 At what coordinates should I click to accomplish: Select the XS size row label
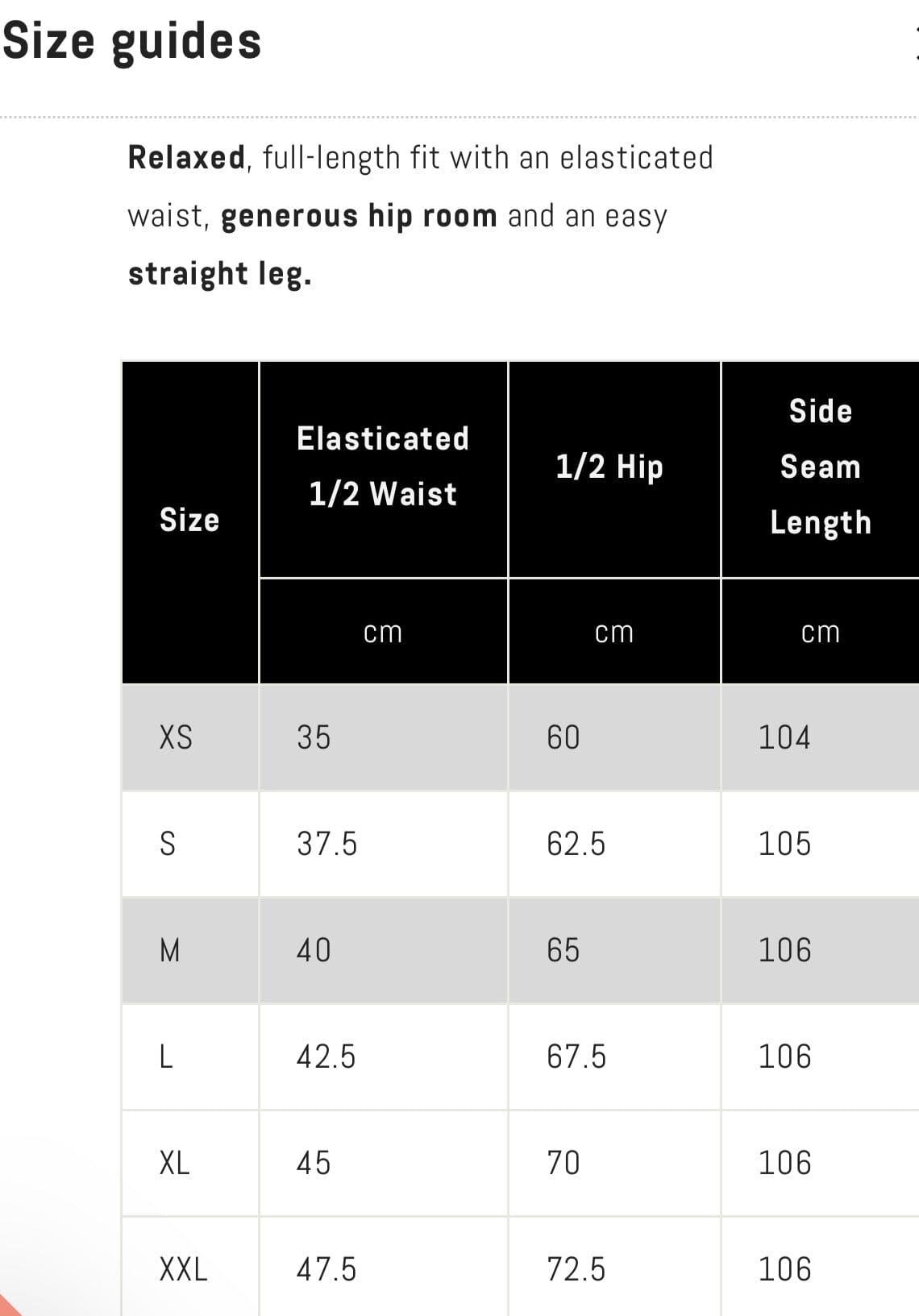[x=176, y=737]
